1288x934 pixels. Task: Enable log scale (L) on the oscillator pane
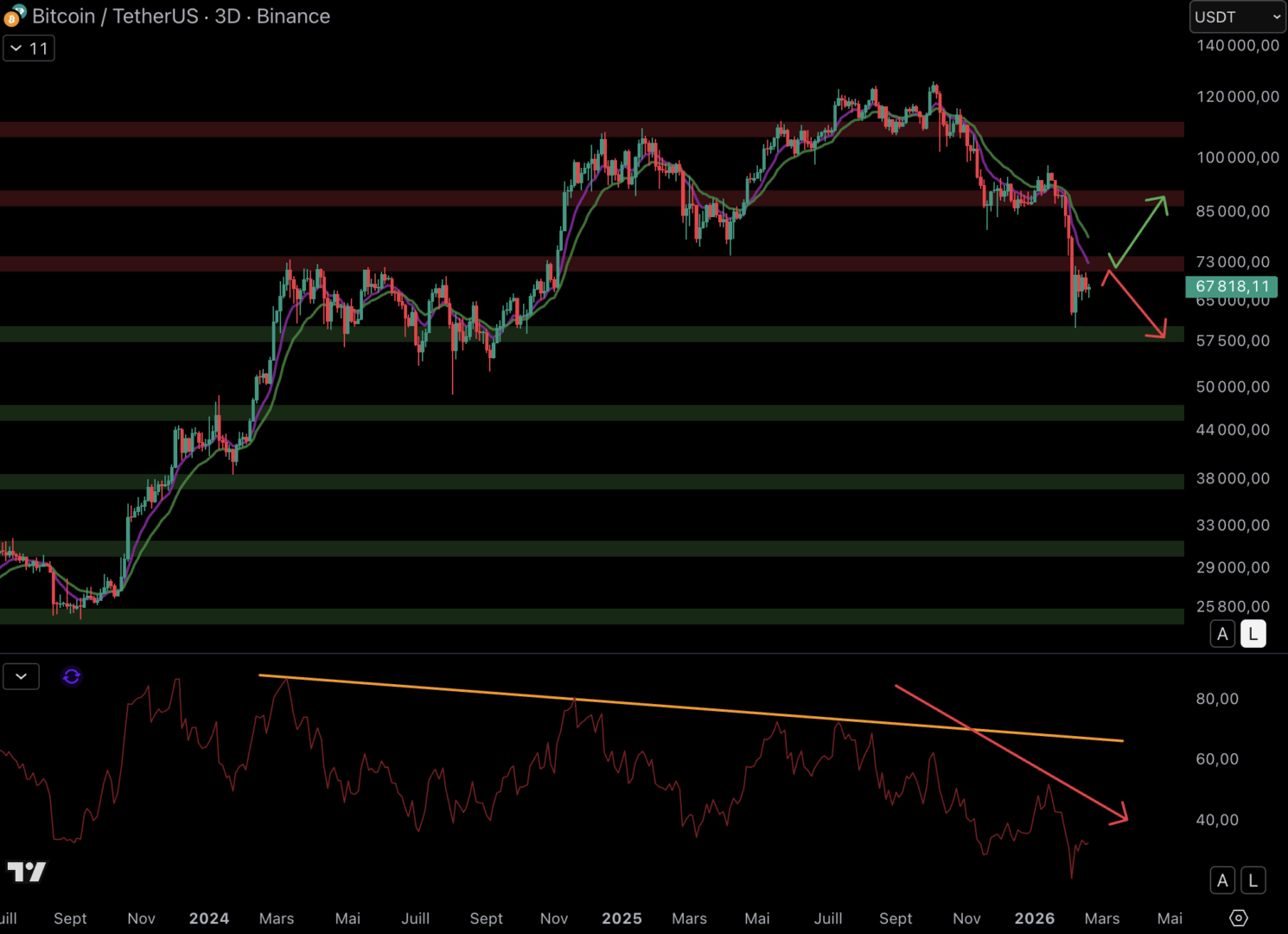click(1253, 880)
